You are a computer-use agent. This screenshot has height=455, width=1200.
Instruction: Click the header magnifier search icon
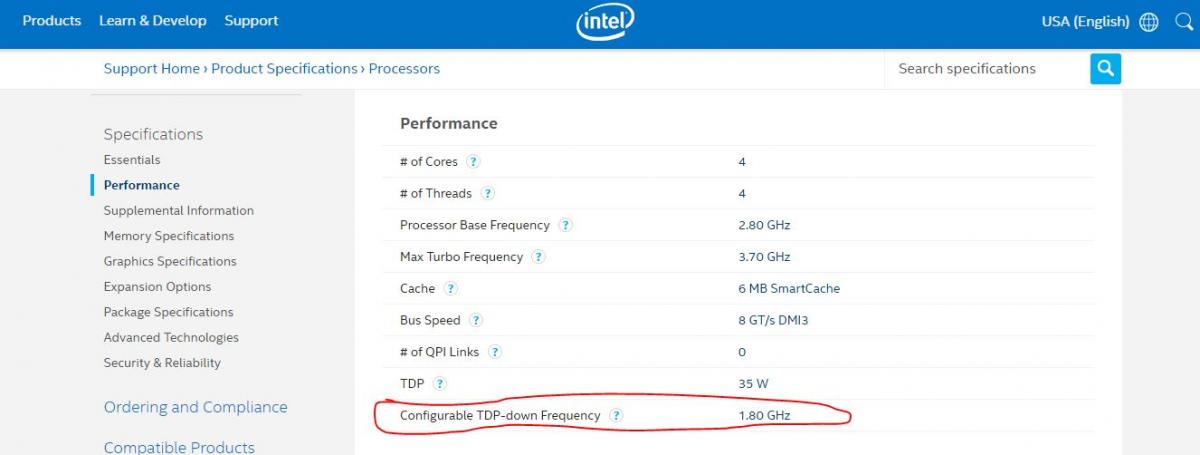1183,21
